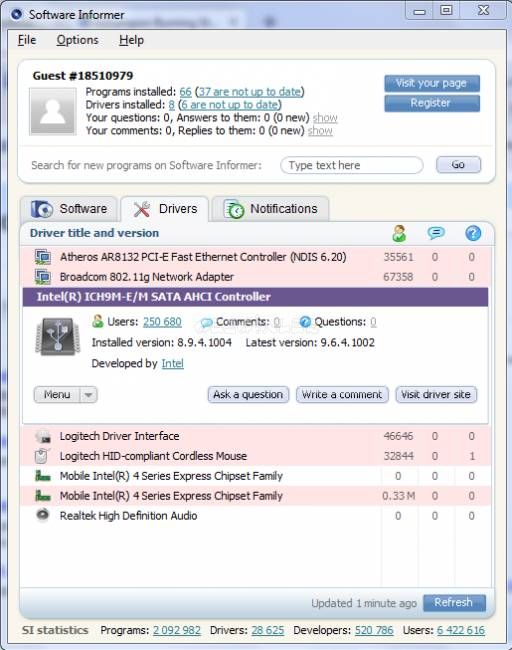Click the highlighted Mobile Intel chipset icon

pyautogui.click(x=43, y=496)
